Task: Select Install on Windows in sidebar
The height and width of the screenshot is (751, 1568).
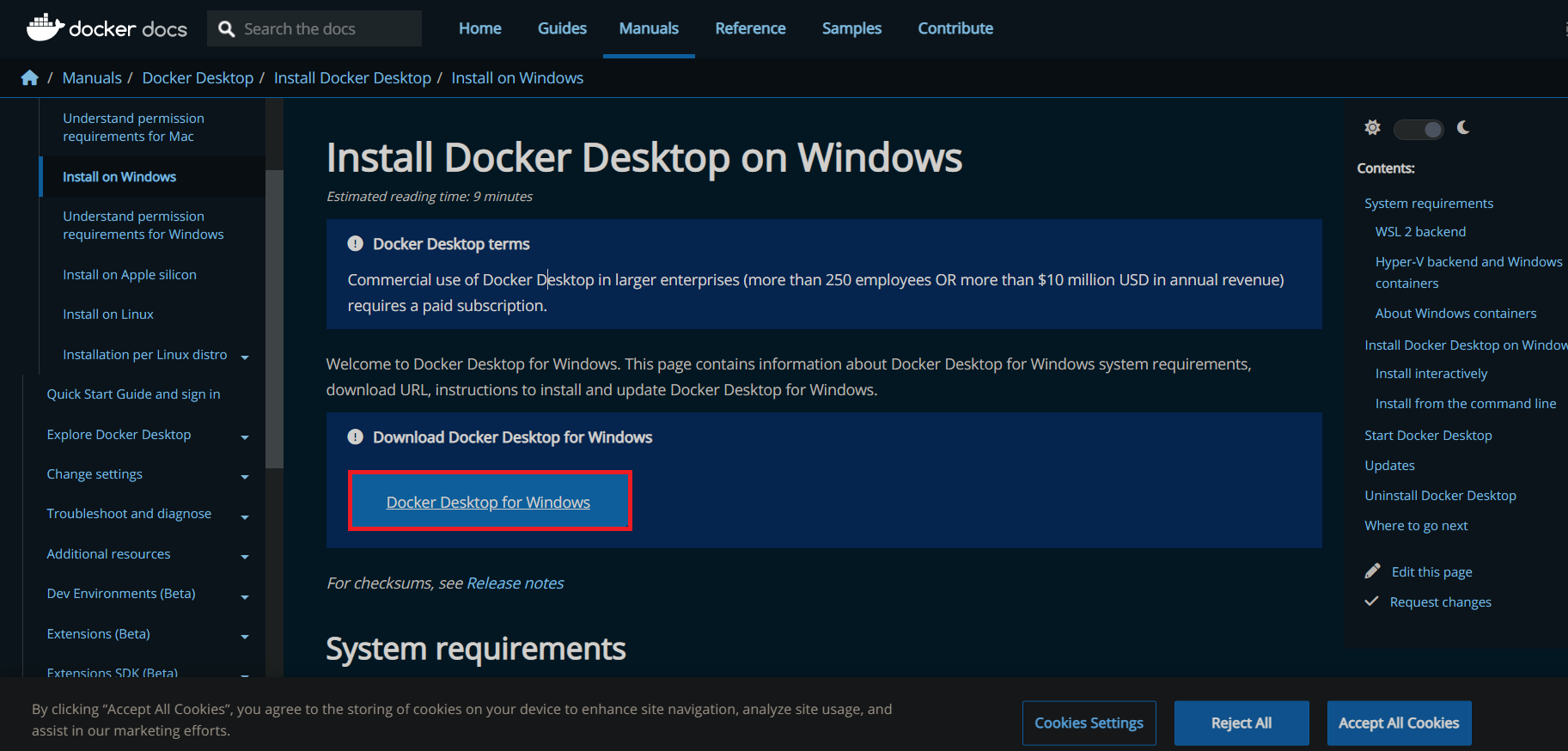Action: [119, 176]
